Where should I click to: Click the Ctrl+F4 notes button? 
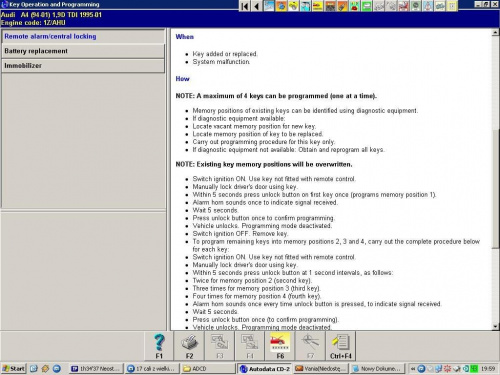tap(341, 346)
